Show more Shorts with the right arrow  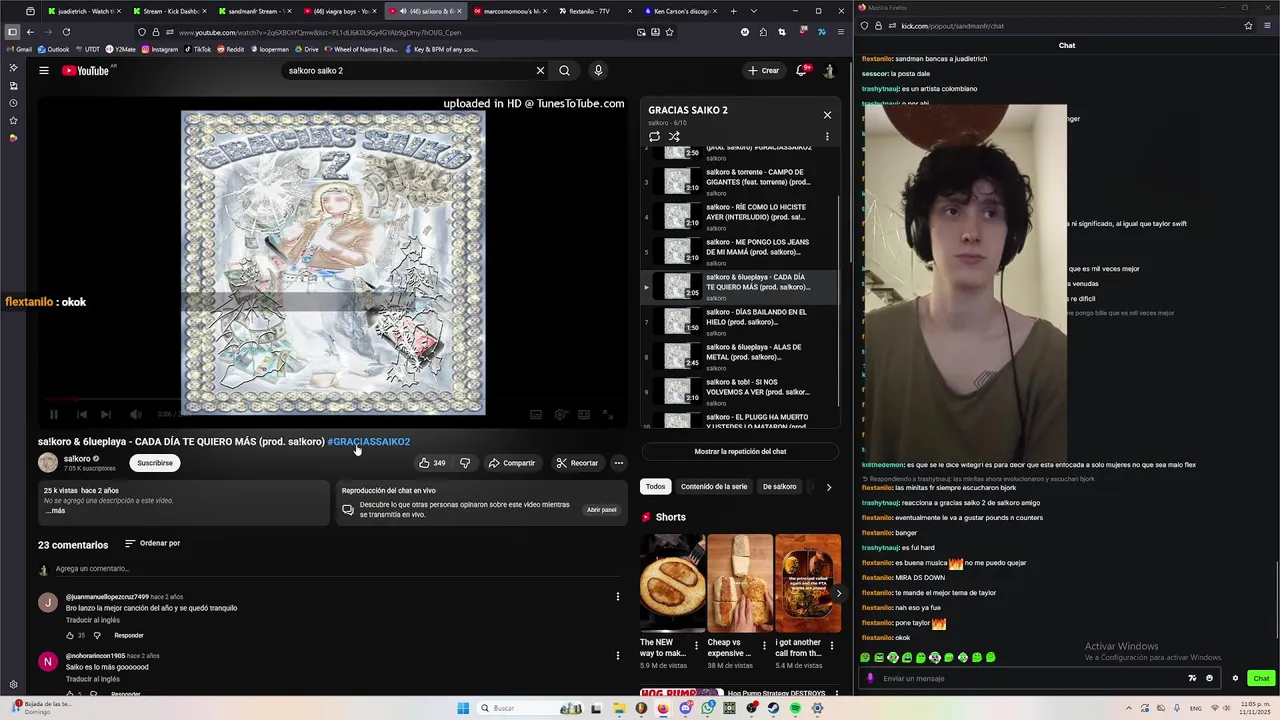point(838,593)
